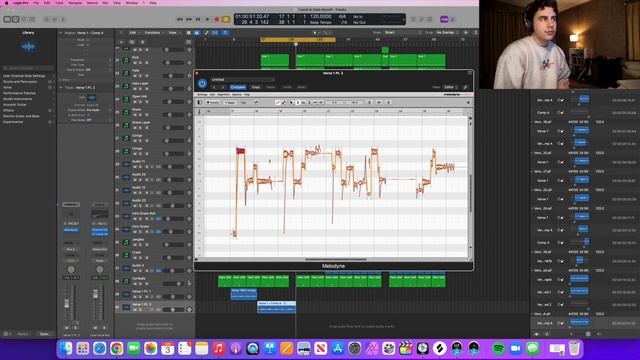Open Melodyne Edit menu
The image size is (640, 360).
click(213, 94)
